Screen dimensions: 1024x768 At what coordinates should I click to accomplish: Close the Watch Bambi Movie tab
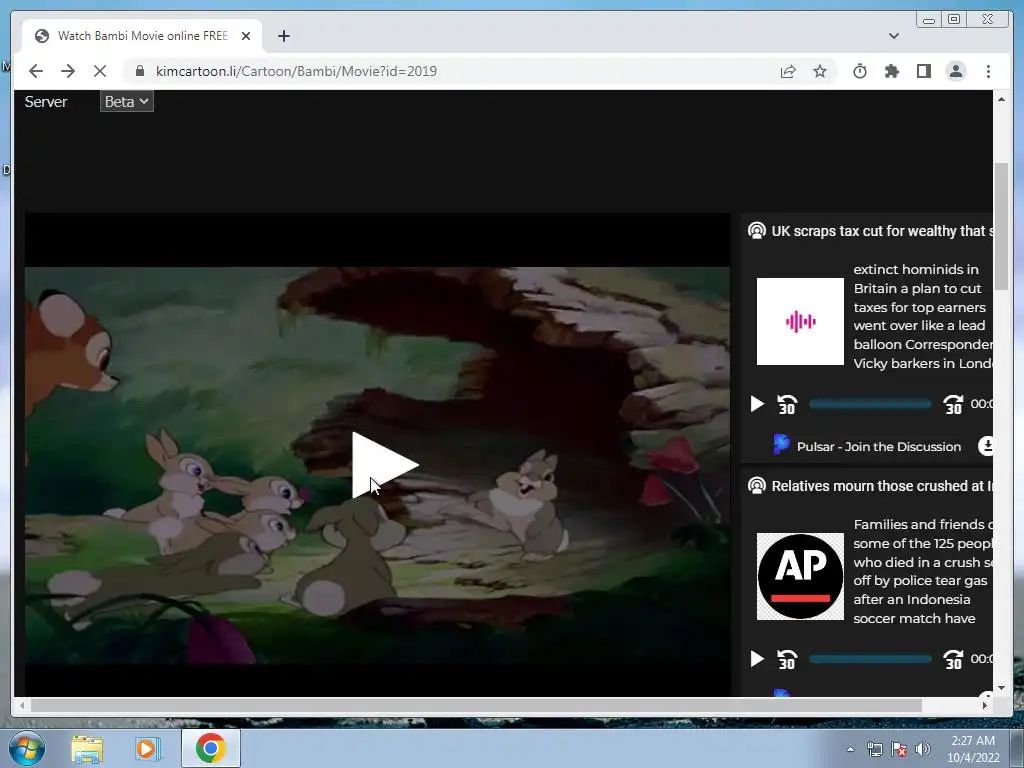[x=246, y=36]
